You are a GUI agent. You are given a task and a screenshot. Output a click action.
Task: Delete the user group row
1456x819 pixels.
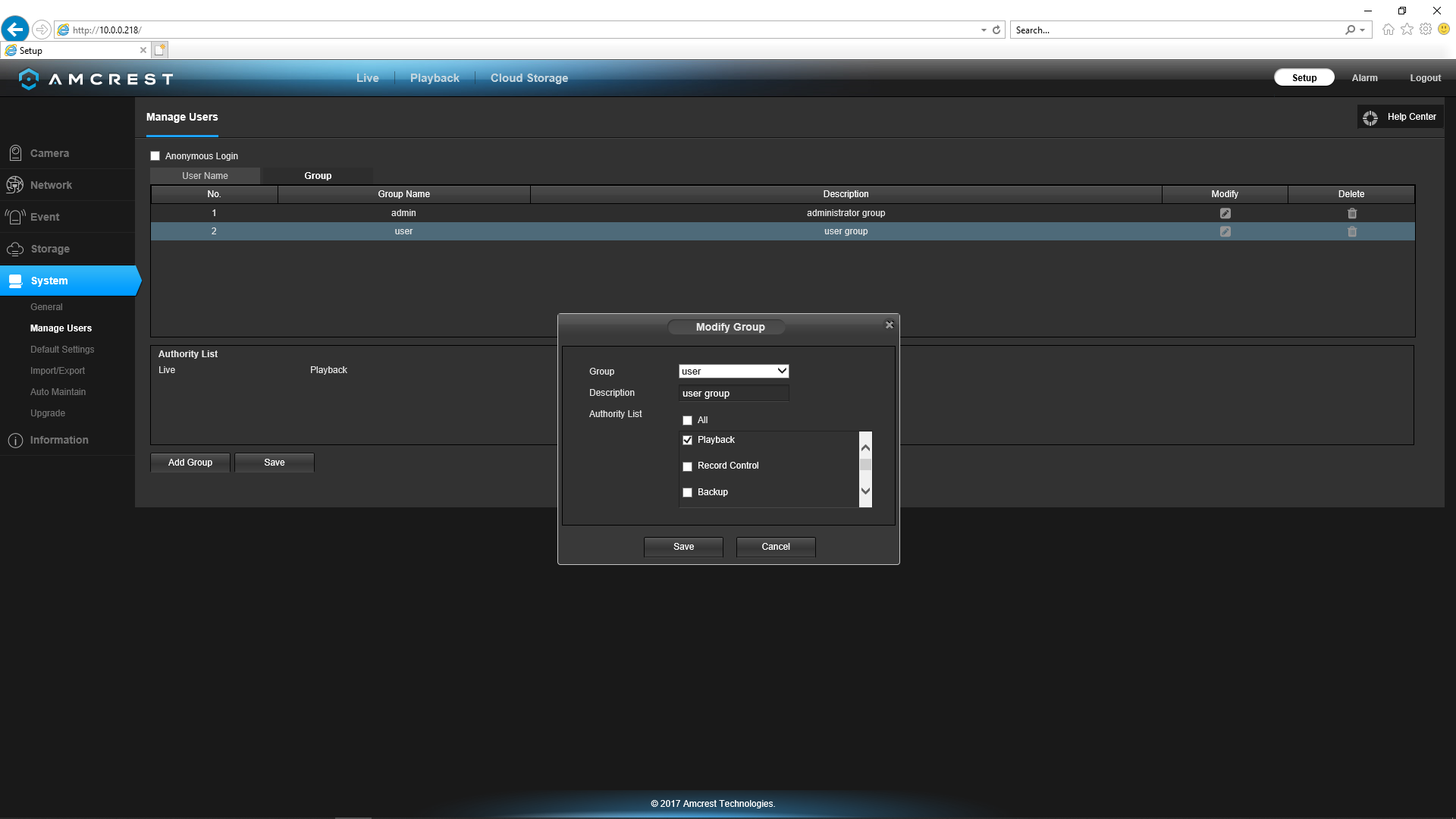pyautogui.click(x=1351, y=232)
